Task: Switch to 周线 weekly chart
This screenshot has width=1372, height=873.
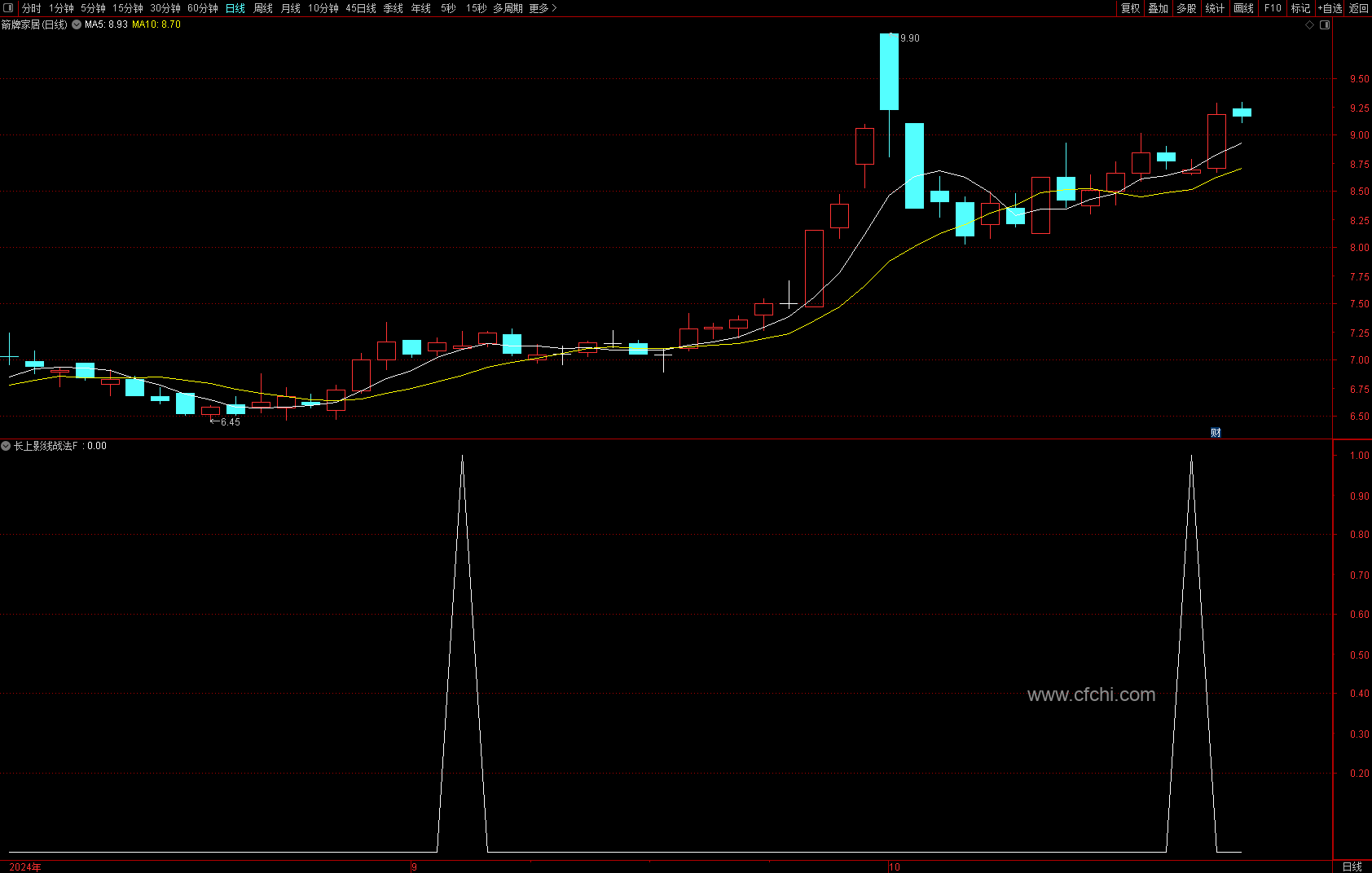Action: tap(263, 8)
